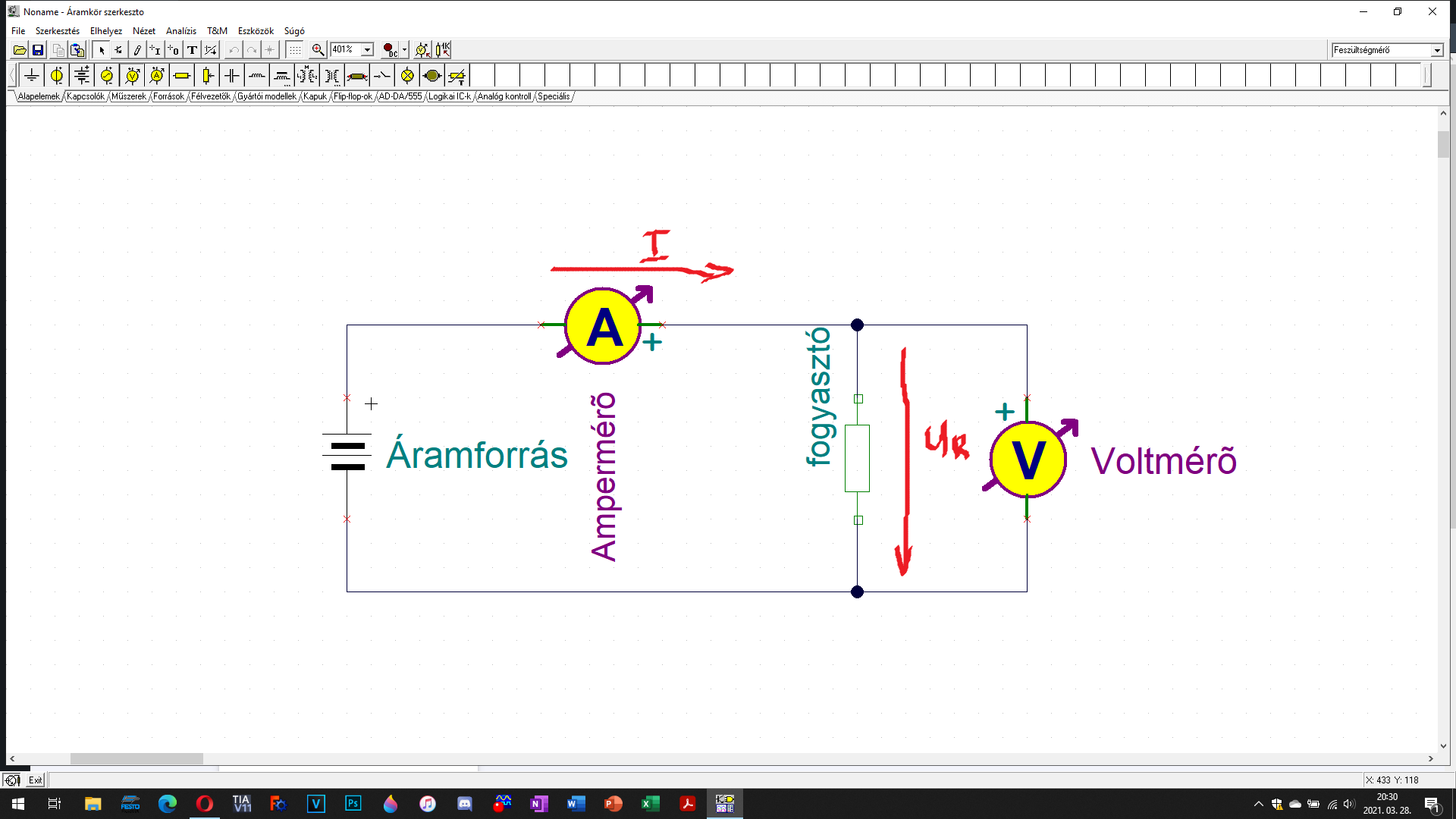Click the Exit button in the status bar

coord(36,780)
